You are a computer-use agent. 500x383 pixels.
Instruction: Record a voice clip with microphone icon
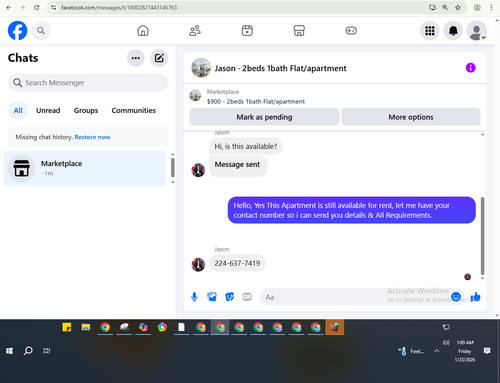[x=194, y=297]
